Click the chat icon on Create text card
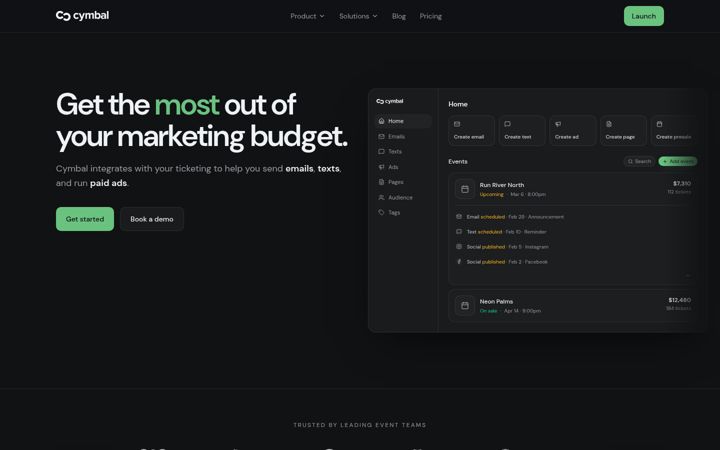The height and width of the screenshot is (450, 720). (x=507, y=124)
